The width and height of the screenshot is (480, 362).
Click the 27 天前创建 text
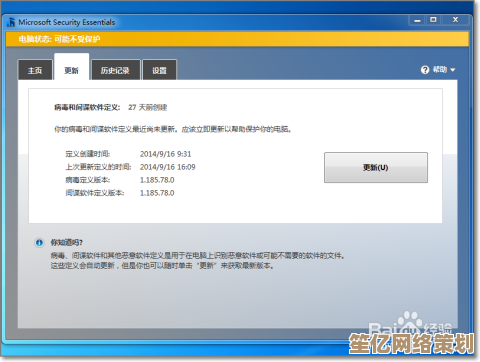pos(147,107)
